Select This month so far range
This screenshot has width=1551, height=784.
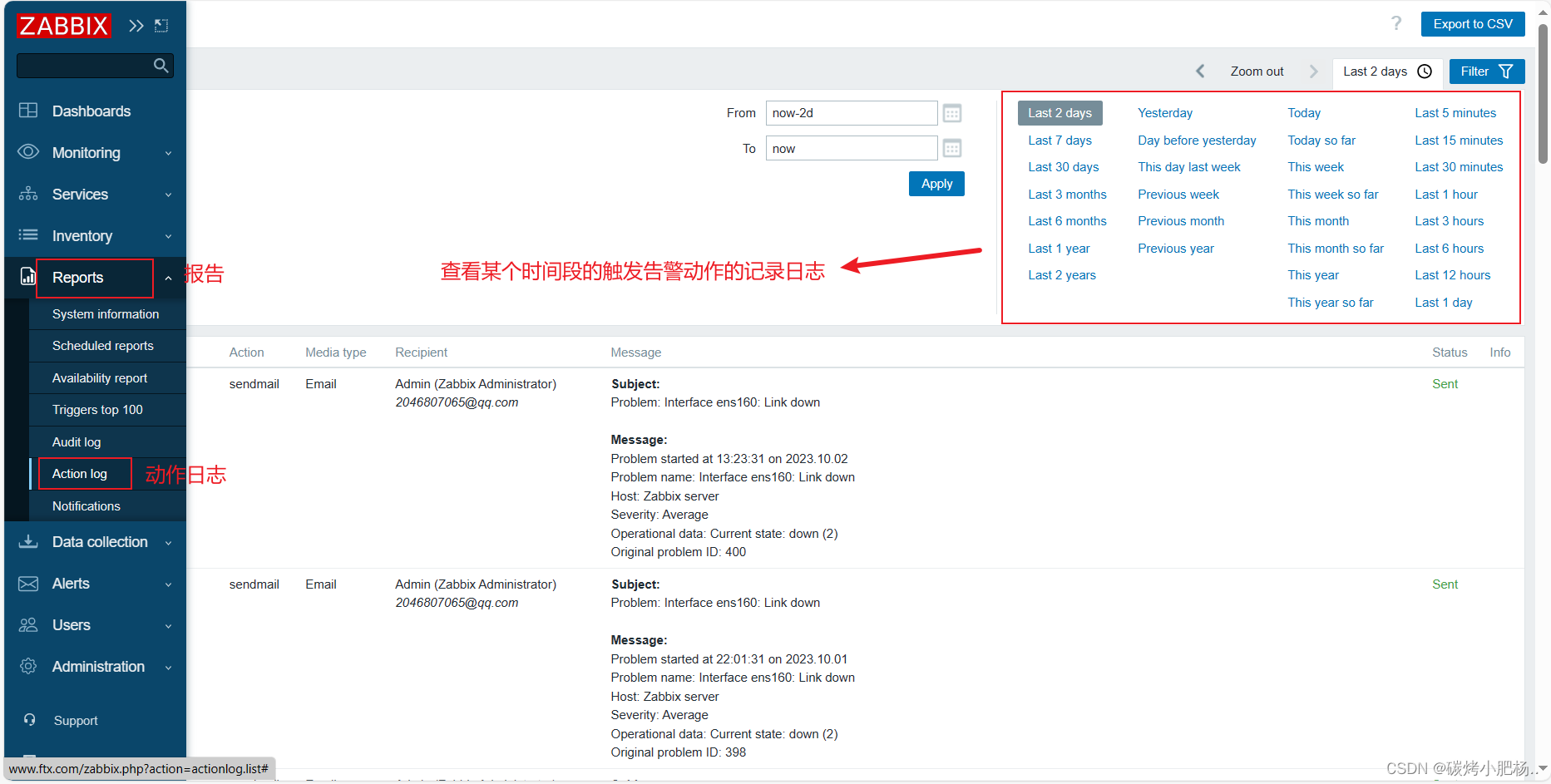[1336, 249]
